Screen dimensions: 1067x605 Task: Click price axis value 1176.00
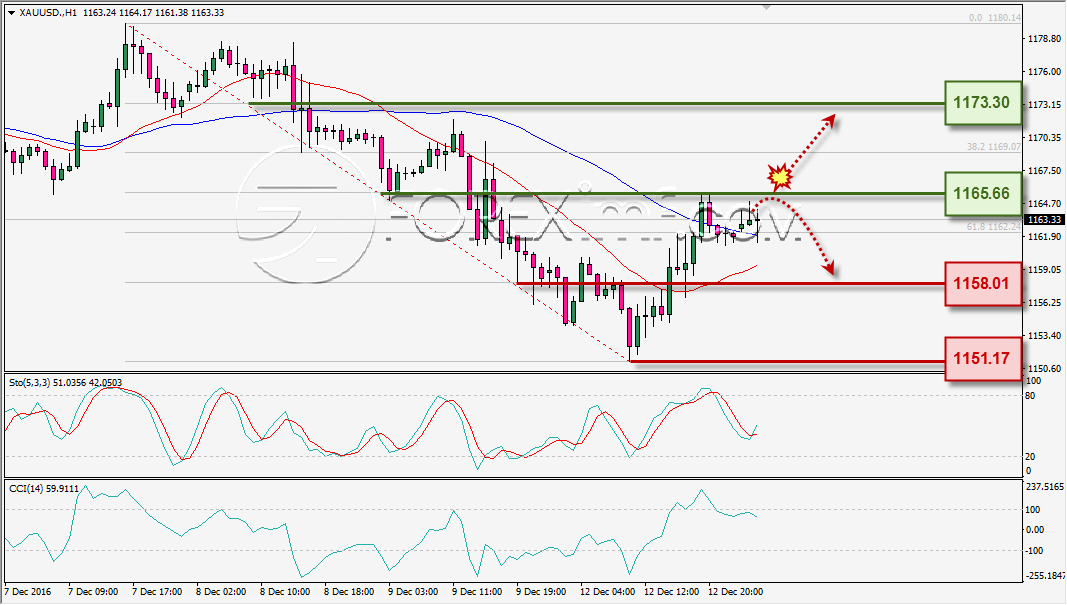point(1044,71)
